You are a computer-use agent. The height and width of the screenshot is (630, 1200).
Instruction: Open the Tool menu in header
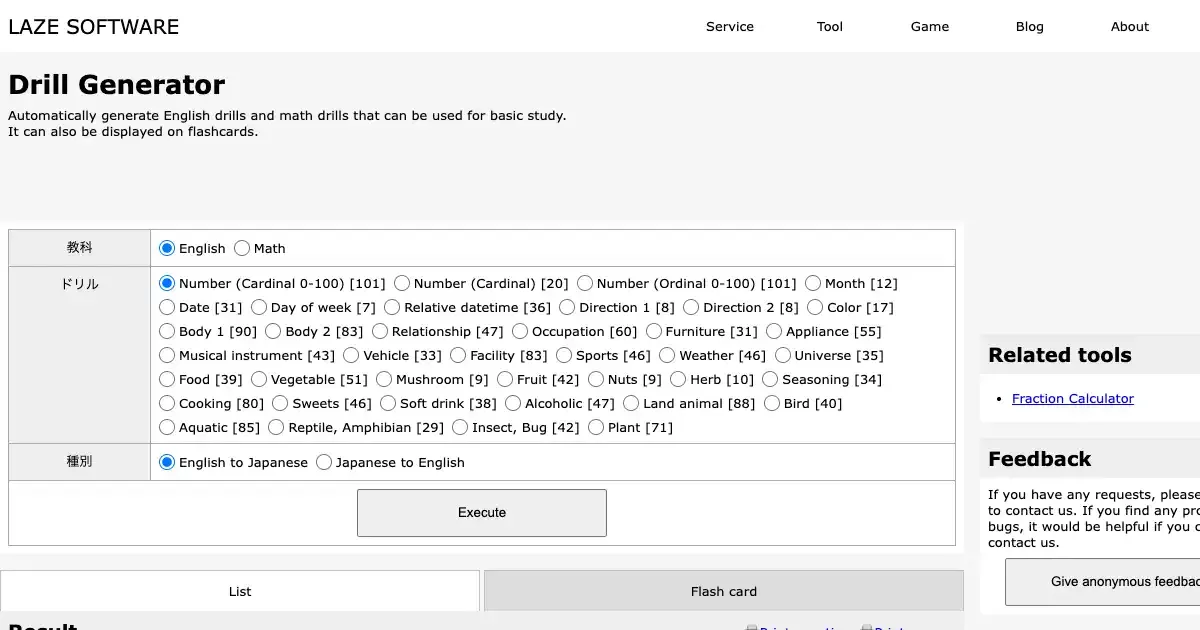(x=829, y=27)
